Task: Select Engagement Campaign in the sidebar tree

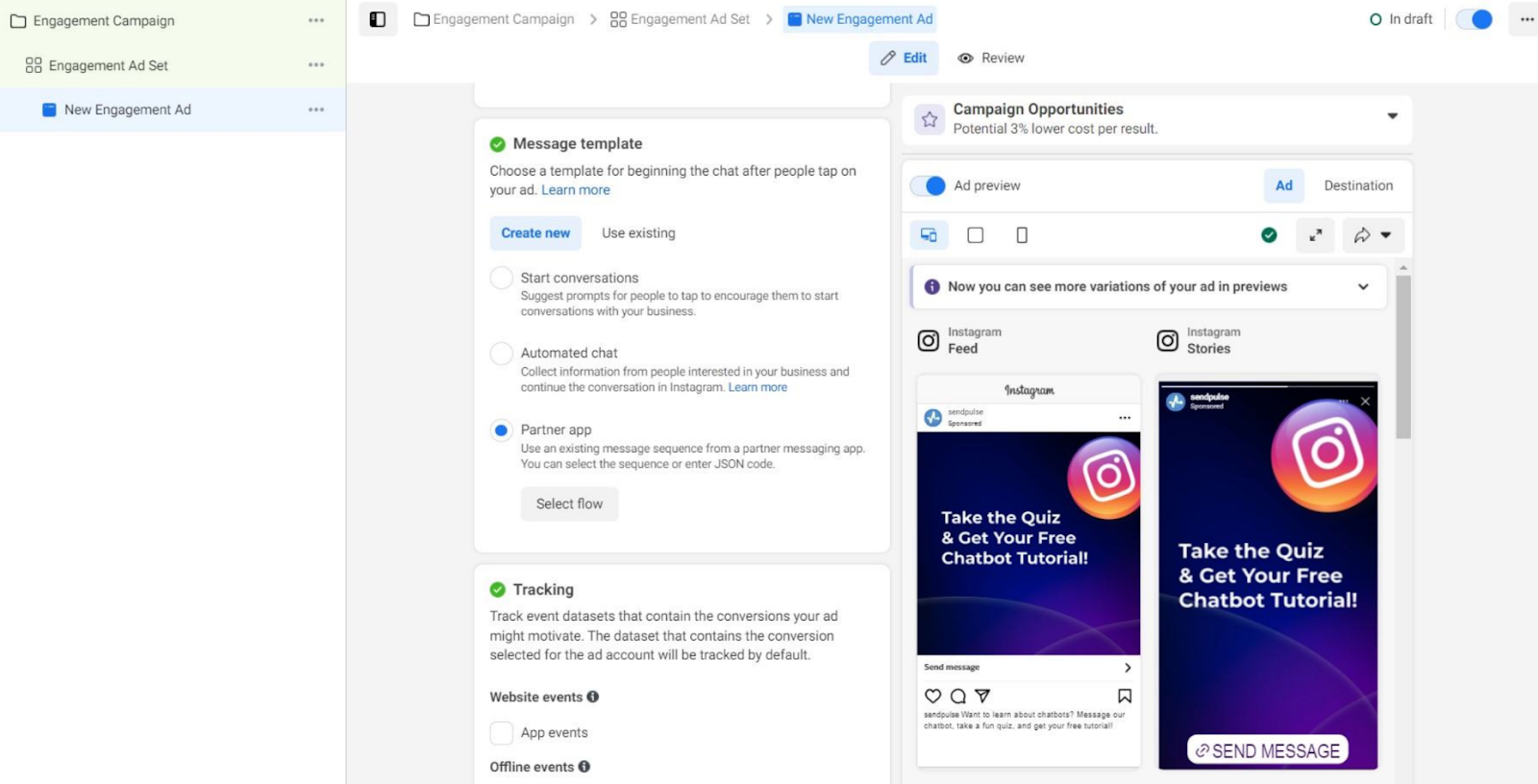Action: pyautogui.click(x=104, y=20)
